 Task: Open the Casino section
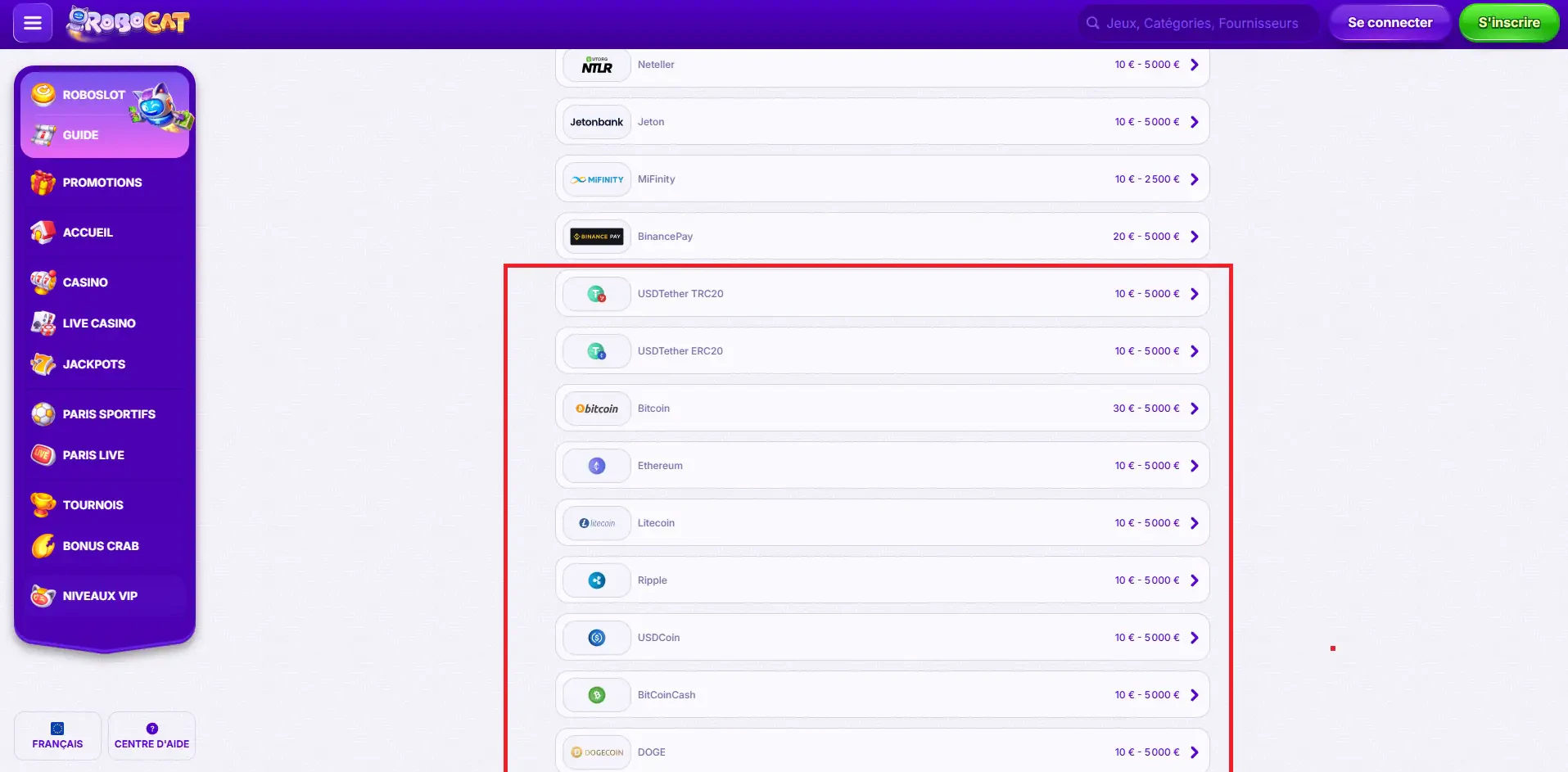point(85,282)
